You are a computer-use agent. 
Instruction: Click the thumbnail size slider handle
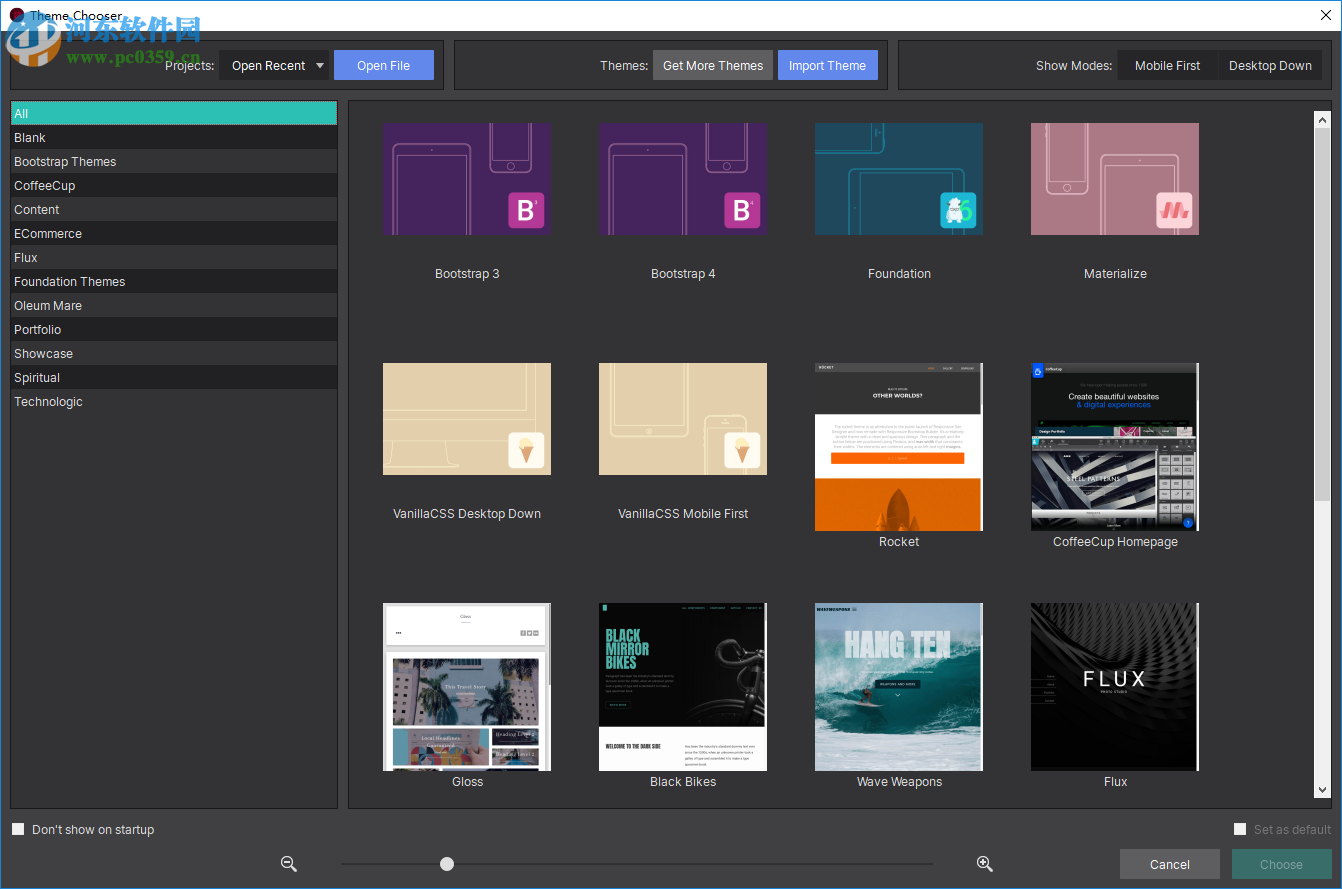coord(446,863)
